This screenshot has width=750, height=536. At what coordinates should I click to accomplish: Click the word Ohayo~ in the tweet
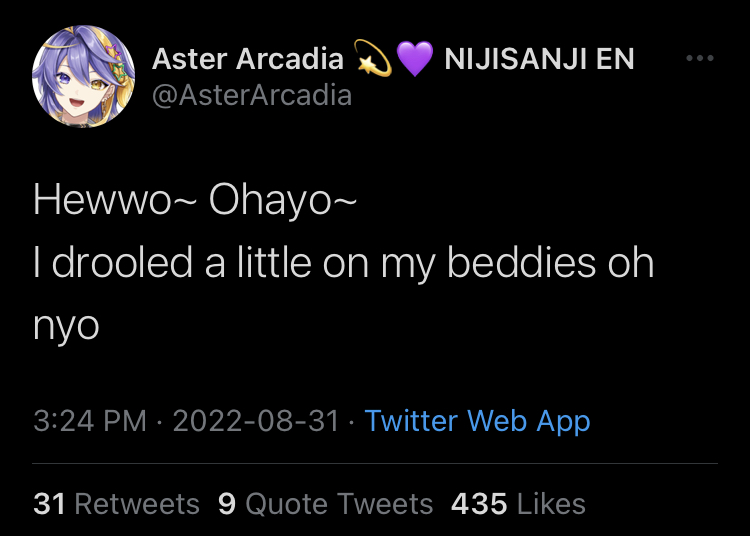(282, 200)
